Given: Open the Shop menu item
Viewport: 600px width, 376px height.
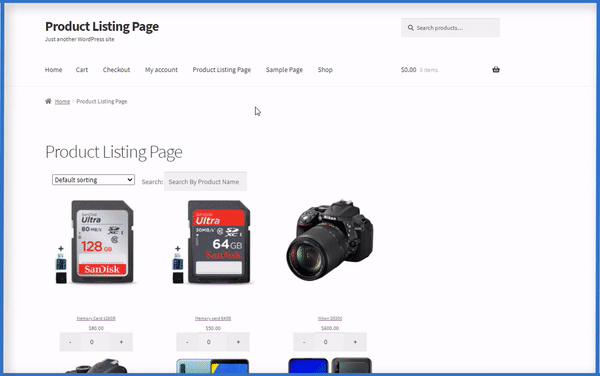Looking at the screenshot, I should coord(325,70).
